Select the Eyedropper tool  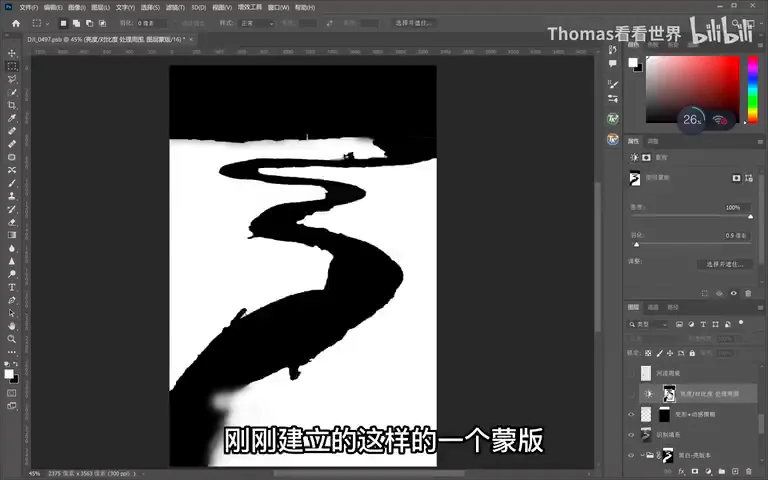coord(12,118)
